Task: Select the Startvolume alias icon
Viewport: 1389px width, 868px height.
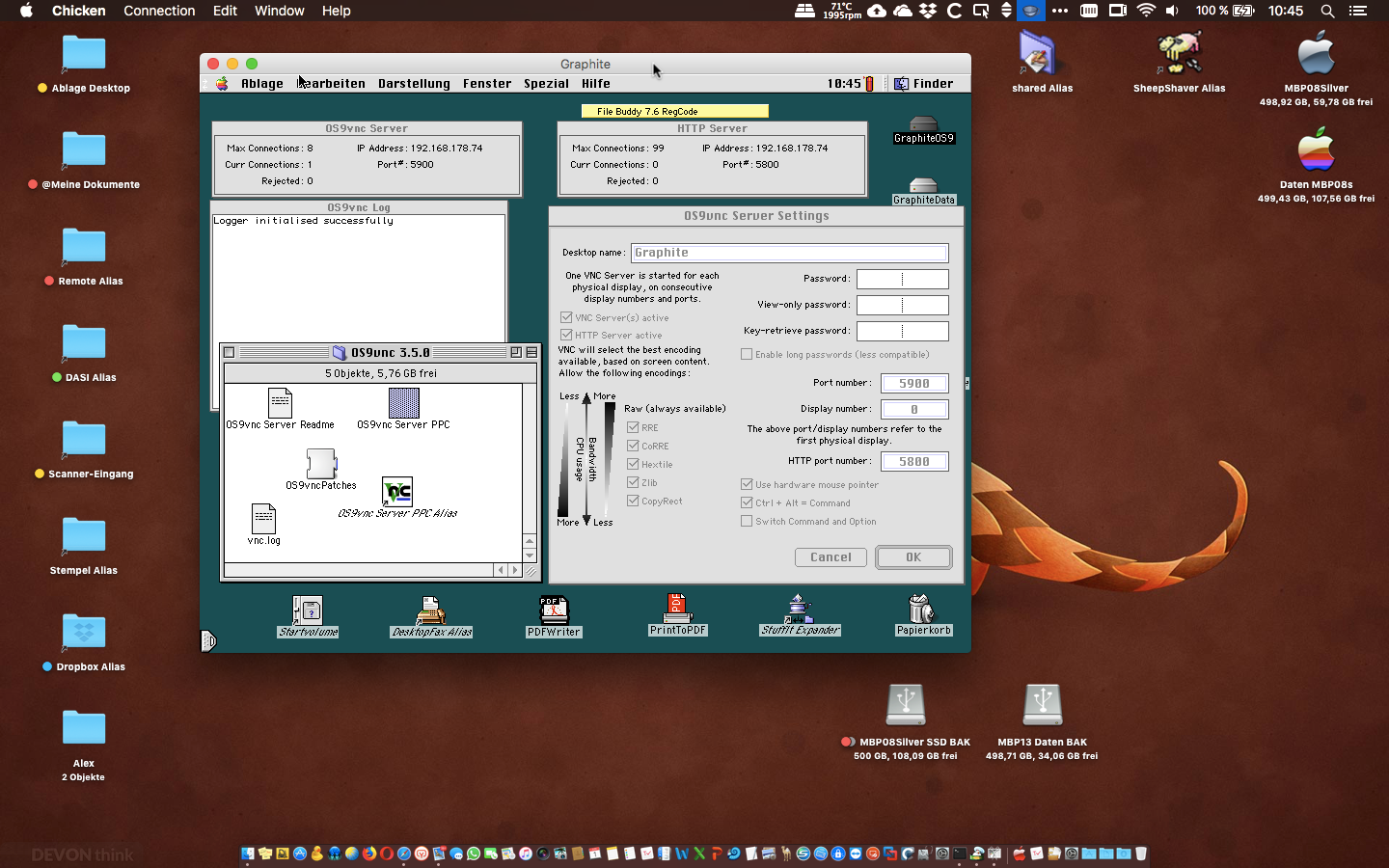Action: (308, 610)
